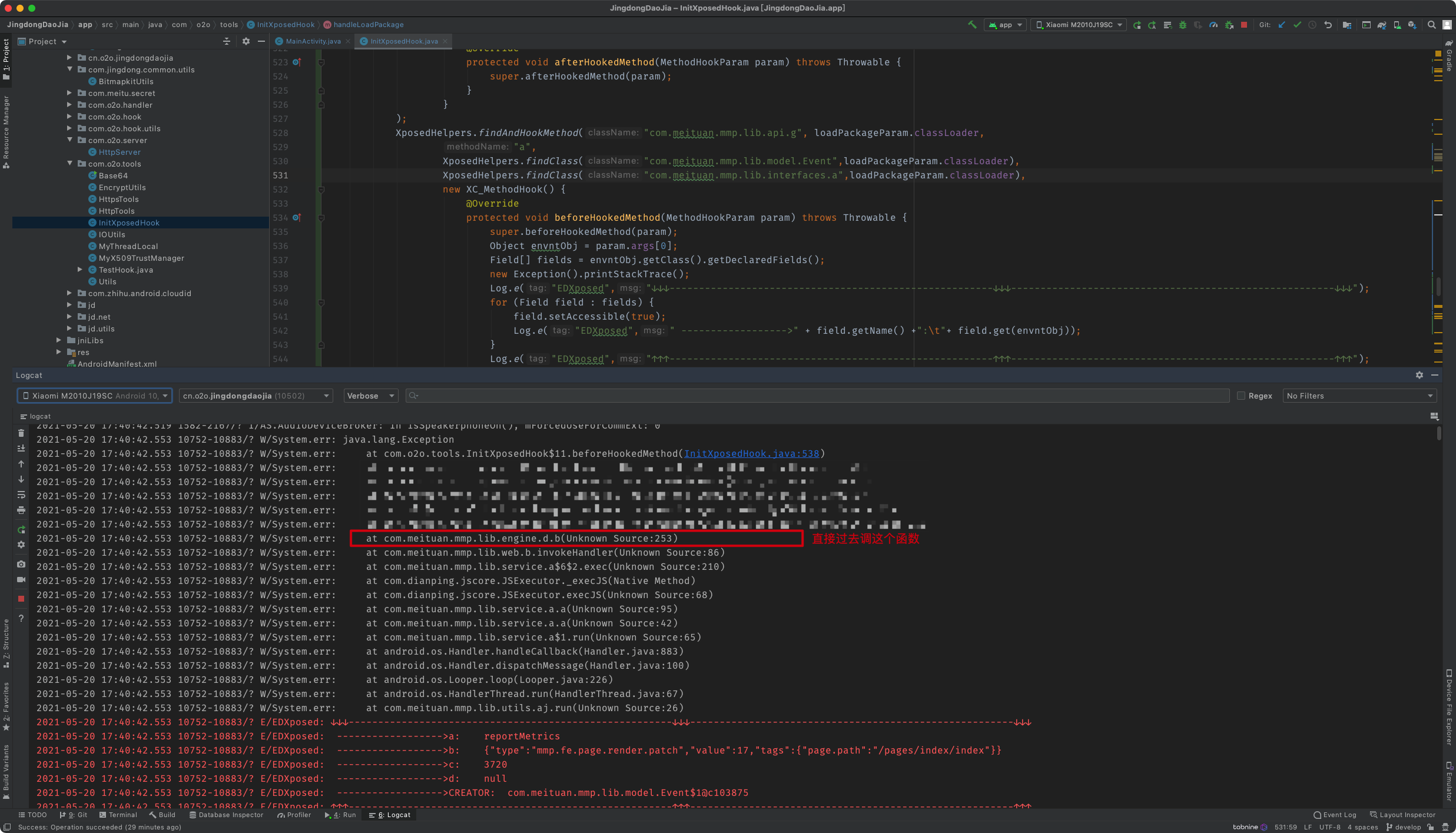Click handleLoadPackage in the breadcrumb bar

(369, 25)
